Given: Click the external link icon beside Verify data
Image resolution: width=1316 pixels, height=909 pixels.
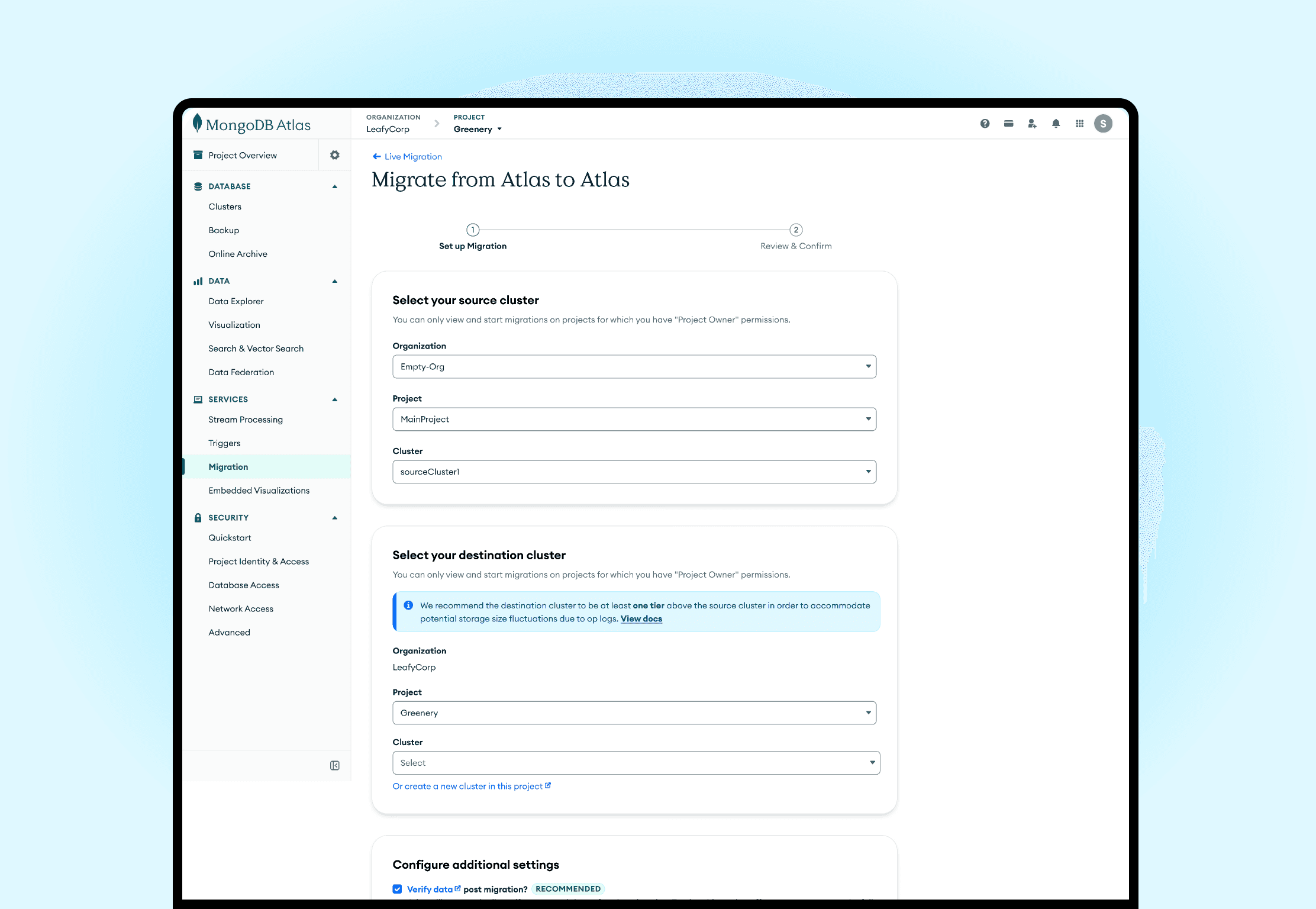Looking at the screenshot, I should (457, 888).
